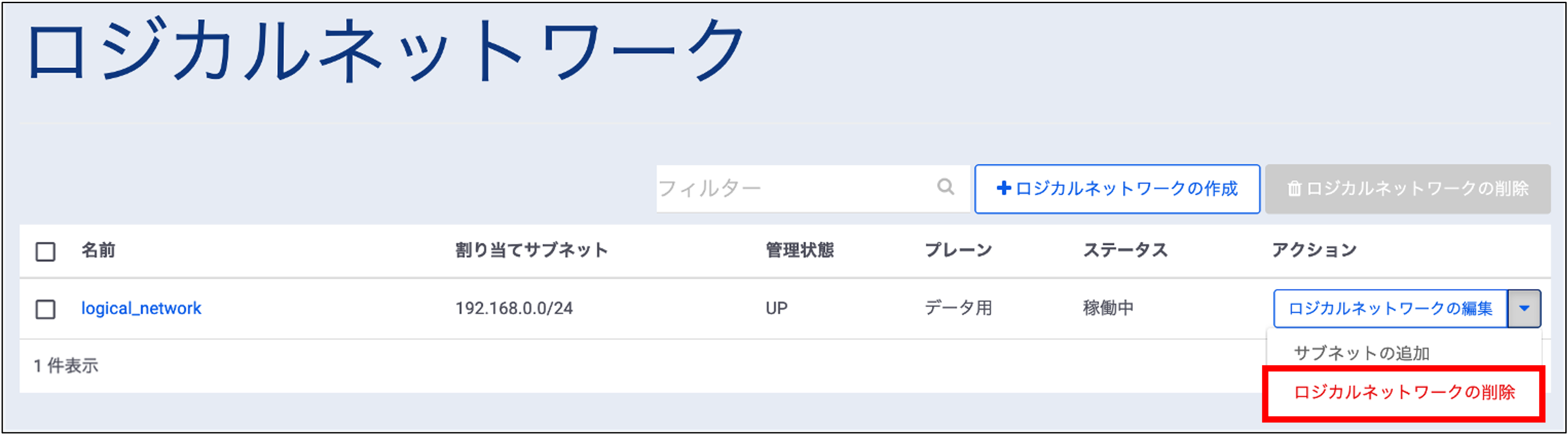This screenshot has height=435, width=1568.
Task: Click the ステータス column header
Action: [1125, 250]
